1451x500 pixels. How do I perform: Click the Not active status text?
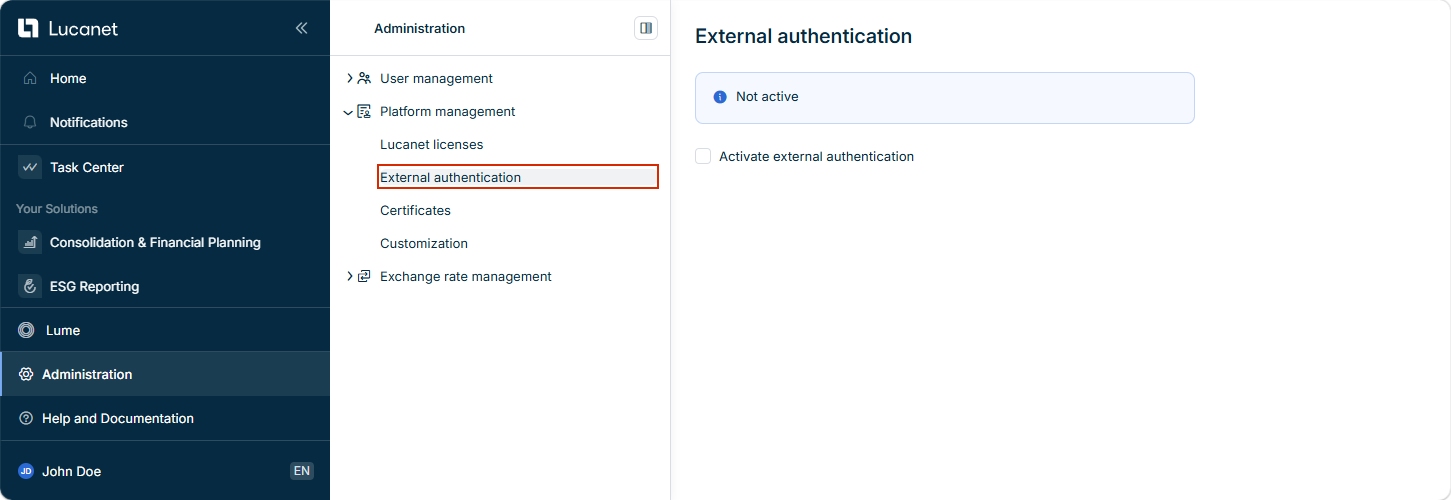coord(767,97)
